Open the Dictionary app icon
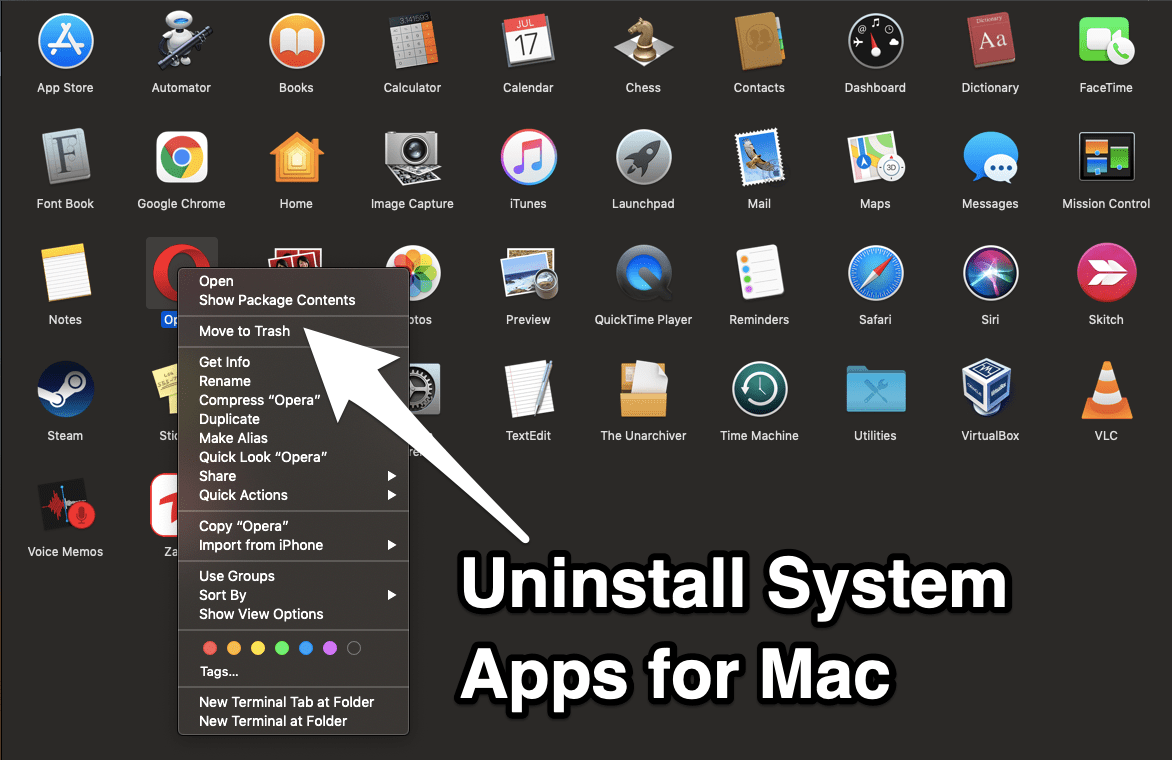 (x=990, y=41)
